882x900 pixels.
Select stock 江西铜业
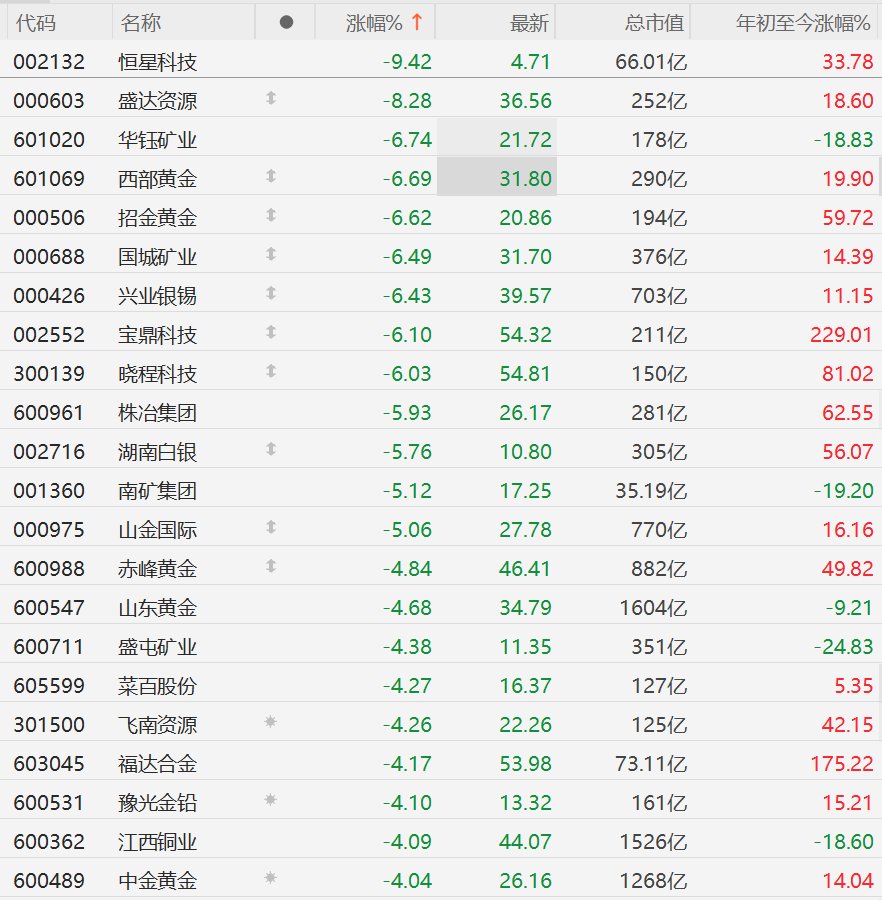(x=157, y=841)
